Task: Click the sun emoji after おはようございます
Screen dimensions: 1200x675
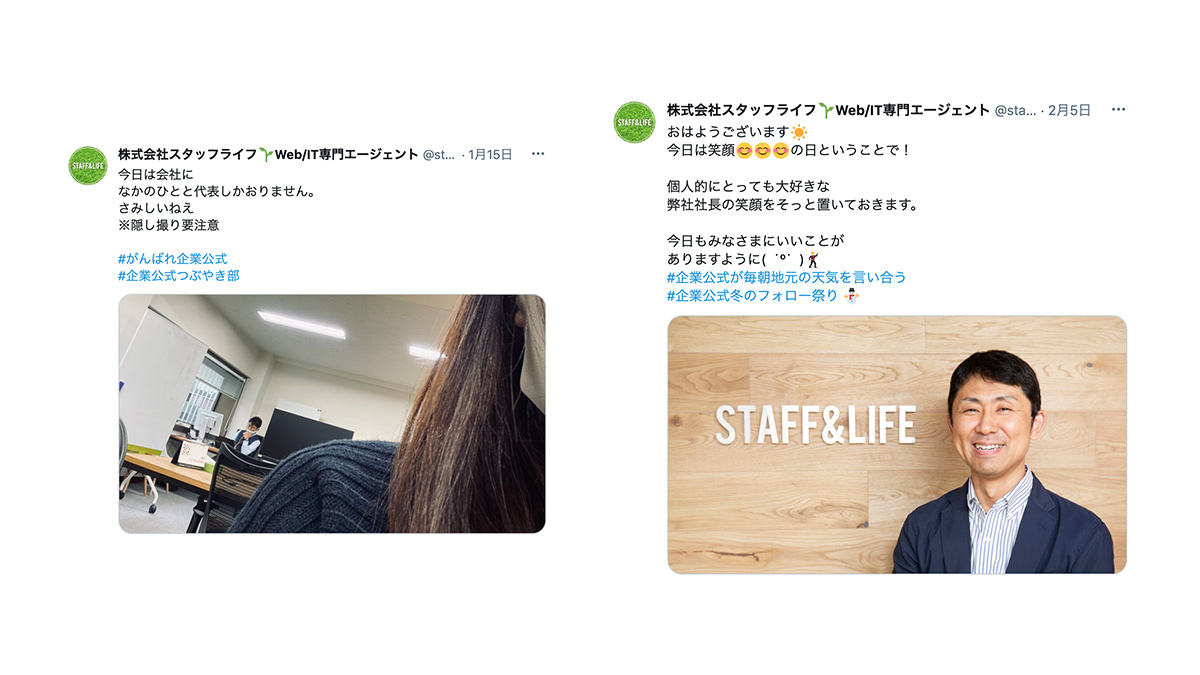Action: [x=799, y=132]
